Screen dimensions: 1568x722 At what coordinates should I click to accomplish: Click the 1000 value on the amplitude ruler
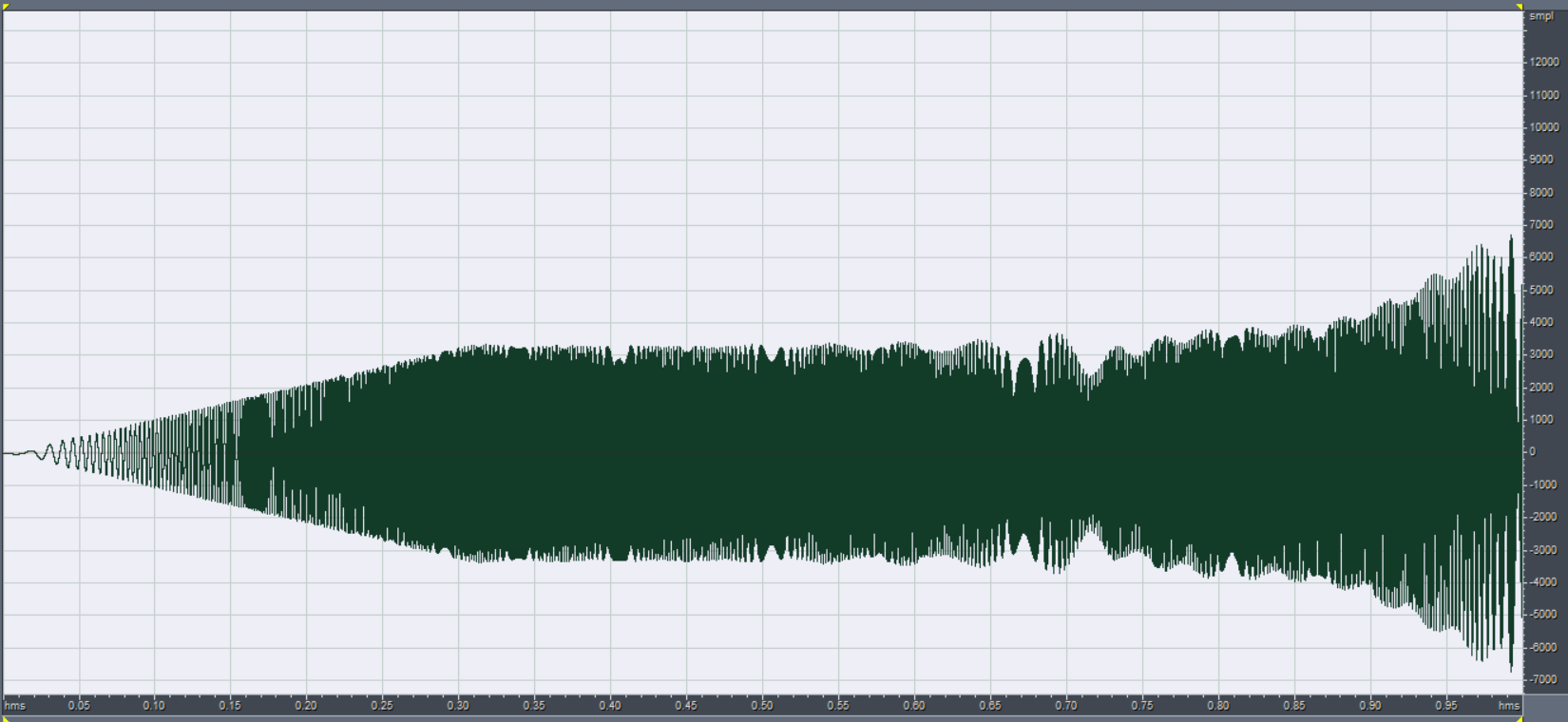[1541, 420]
